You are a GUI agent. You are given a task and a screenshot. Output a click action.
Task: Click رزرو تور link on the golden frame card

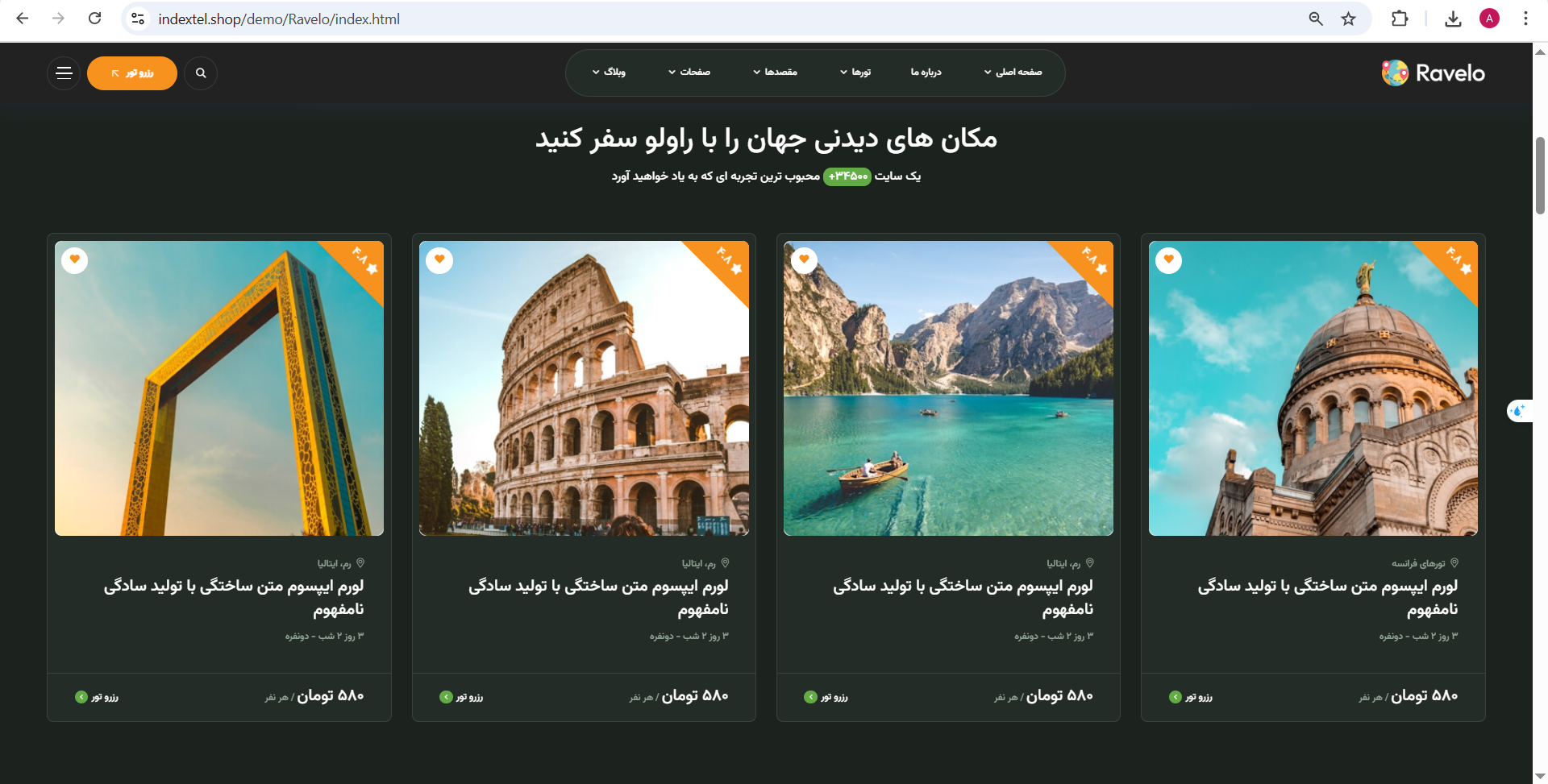(98, 697)
